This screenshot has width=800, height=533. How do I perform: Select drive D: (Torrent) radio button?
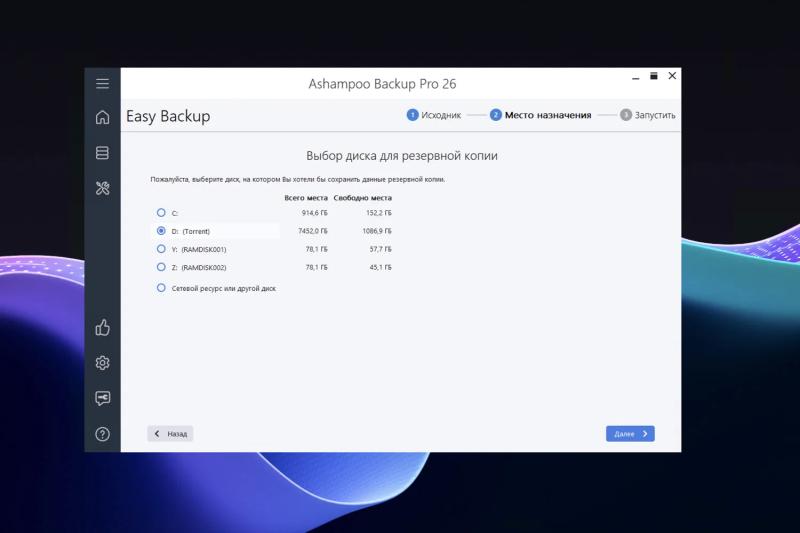coord(161,231)
